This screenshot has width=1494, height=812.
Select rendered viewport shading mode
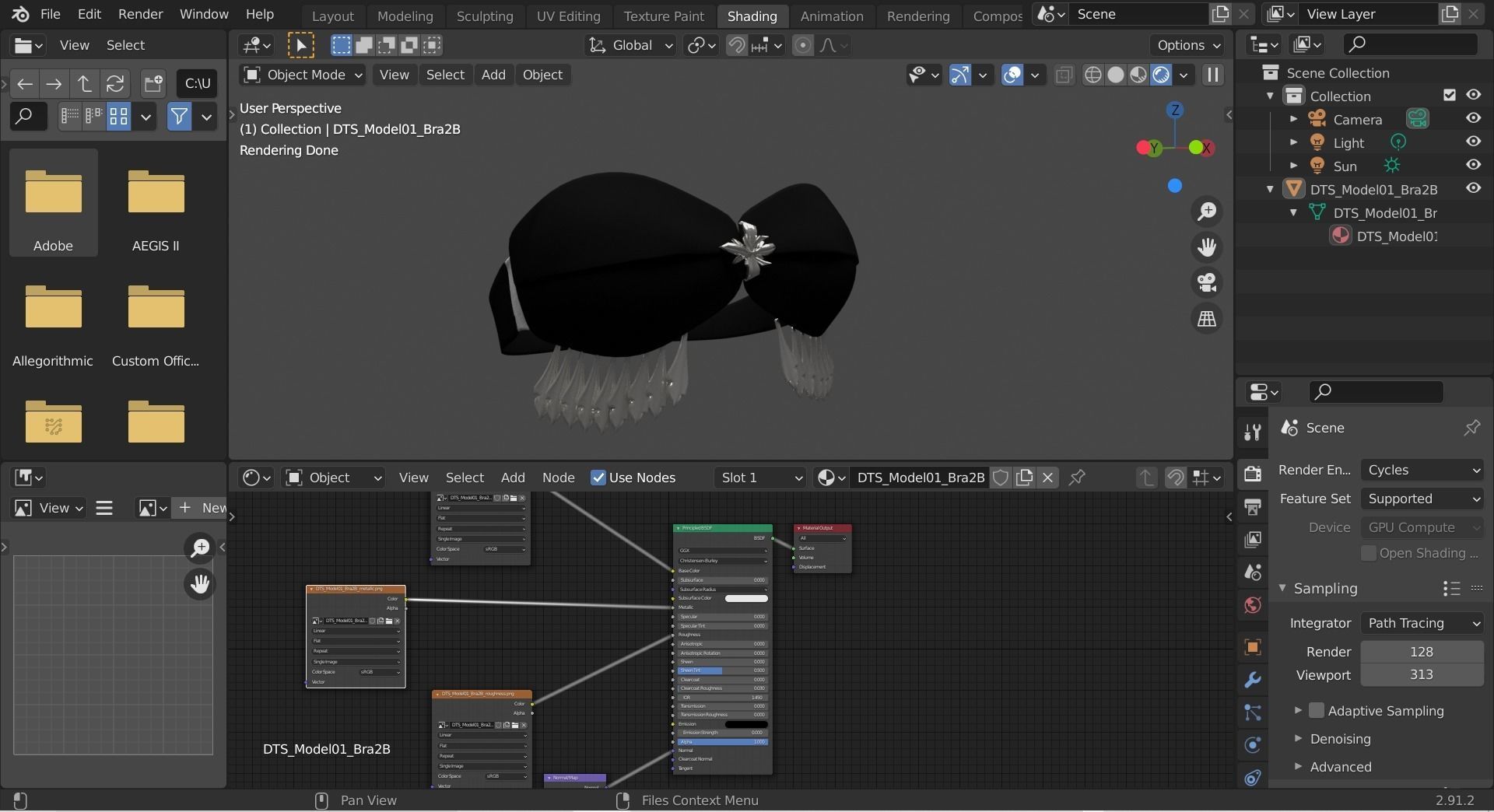(x=1160, y=75)
